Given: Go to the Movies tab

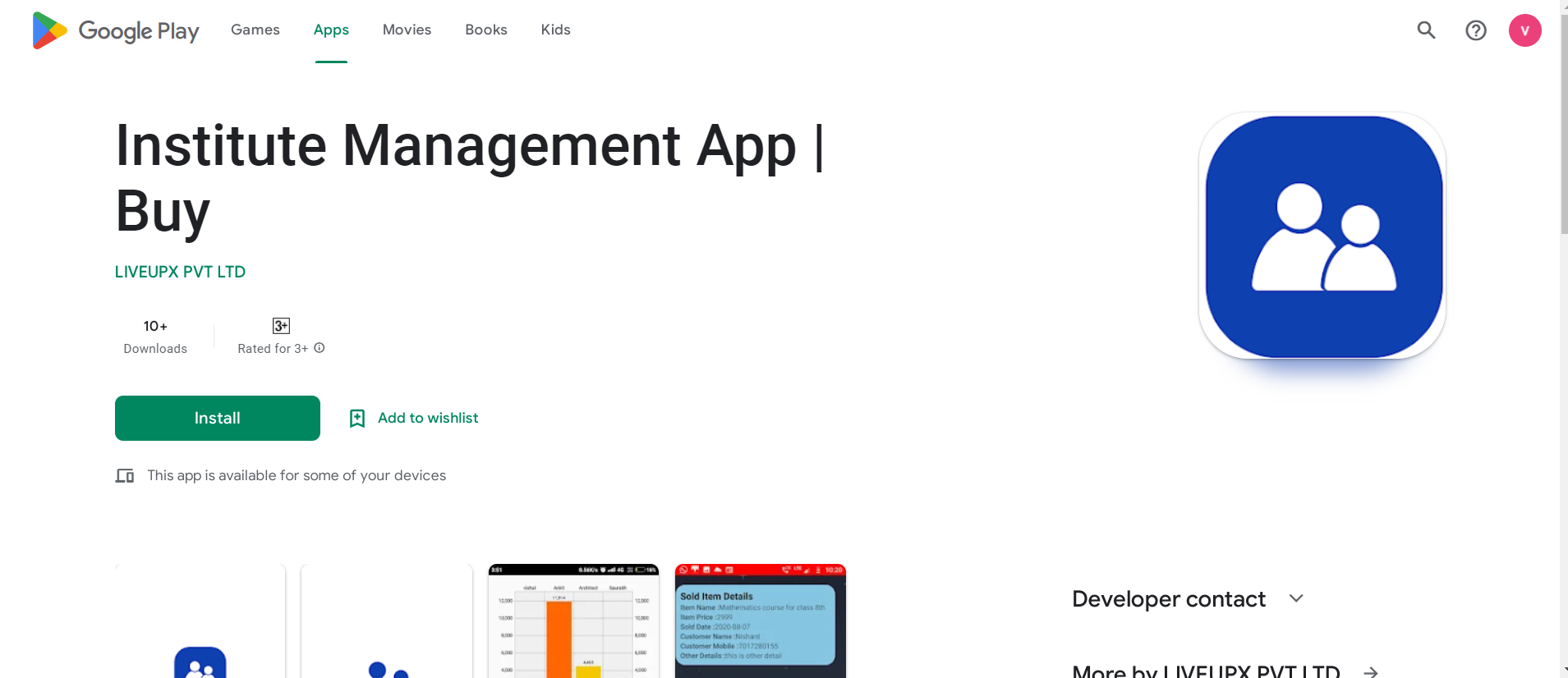Looking at the screenshot, I should click(x=407, y=30).
